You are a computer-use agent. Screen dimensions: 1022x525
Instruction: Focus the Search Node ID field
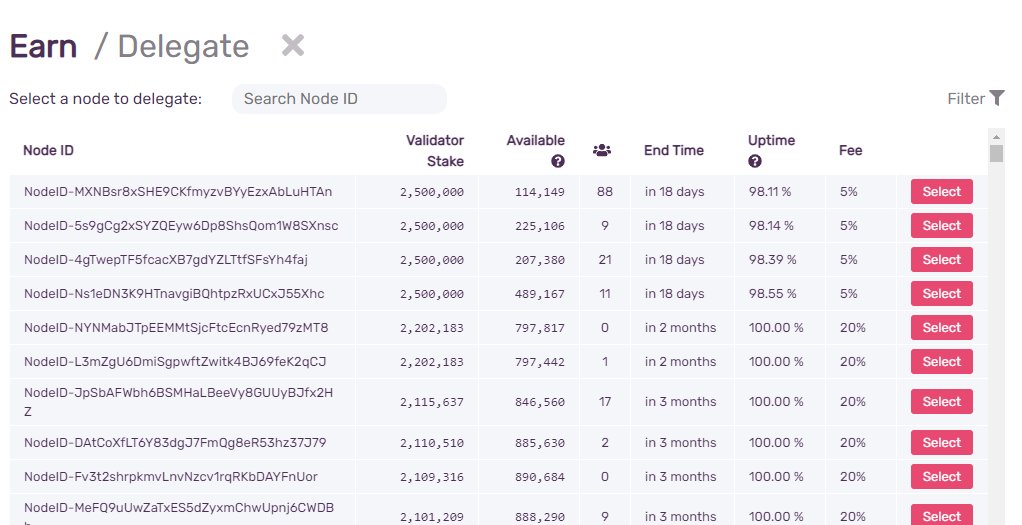pyautogui.click(x=339, y=98)
